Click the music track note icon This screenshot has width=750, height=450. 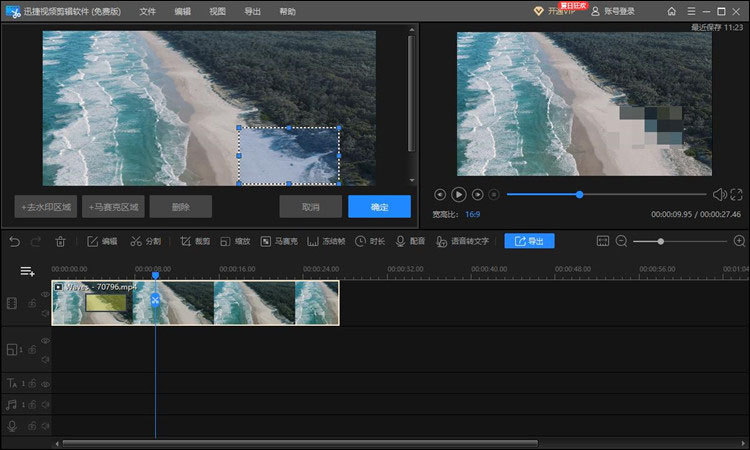(11, 405)
